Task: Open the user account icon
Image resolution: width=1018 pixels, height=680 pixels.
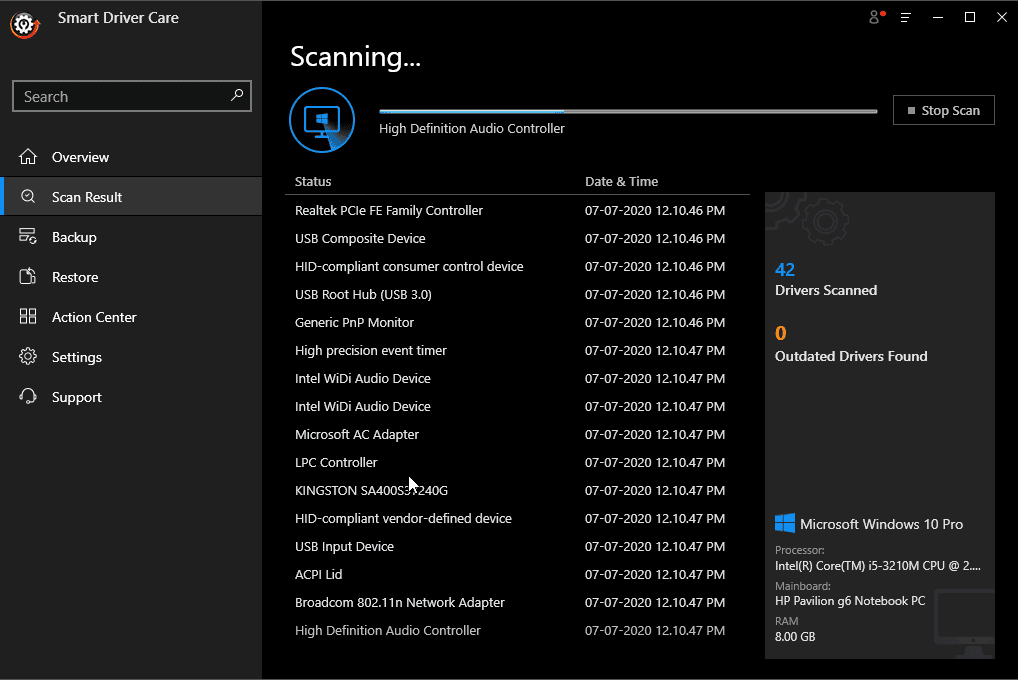Action: pyautogui.click(x=876, y=17)
